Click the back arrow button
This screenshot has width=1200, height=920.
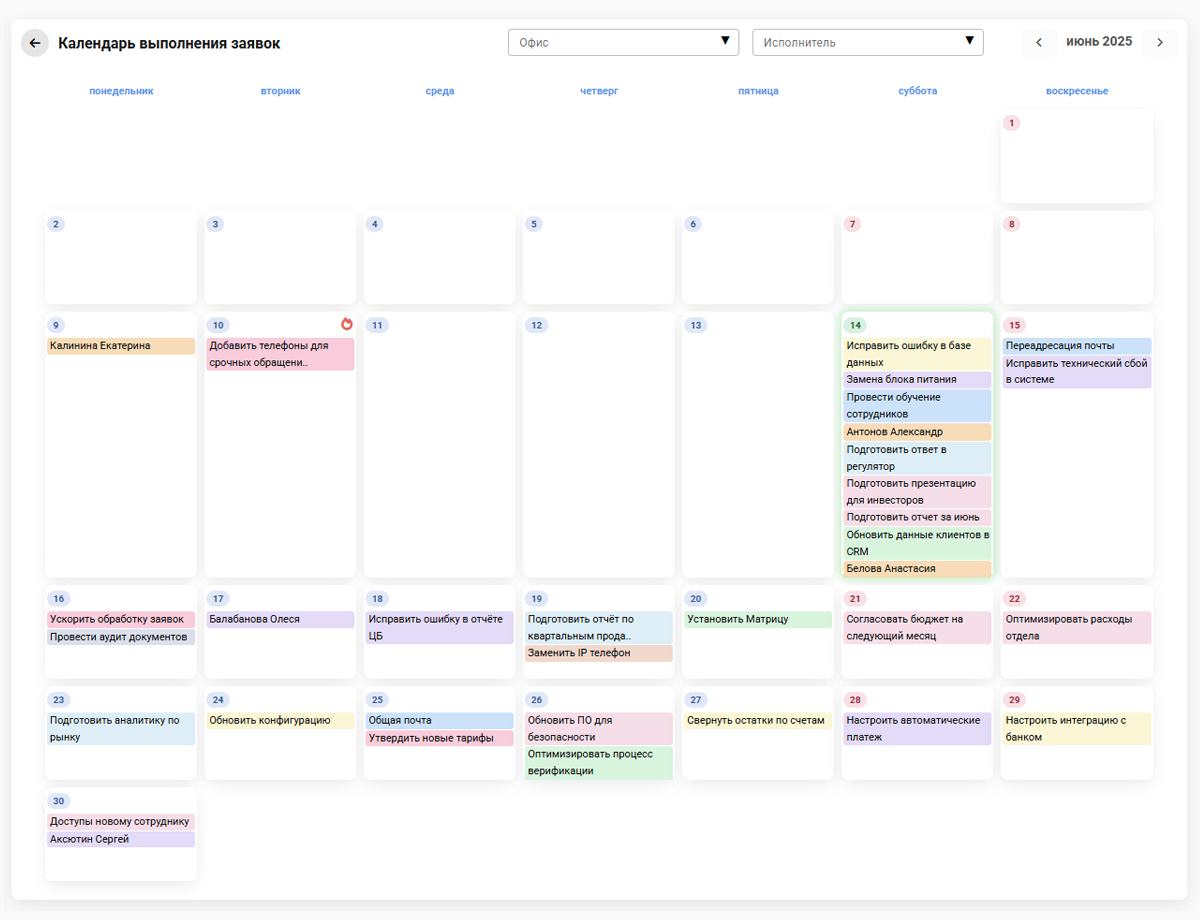pos(35,43)
